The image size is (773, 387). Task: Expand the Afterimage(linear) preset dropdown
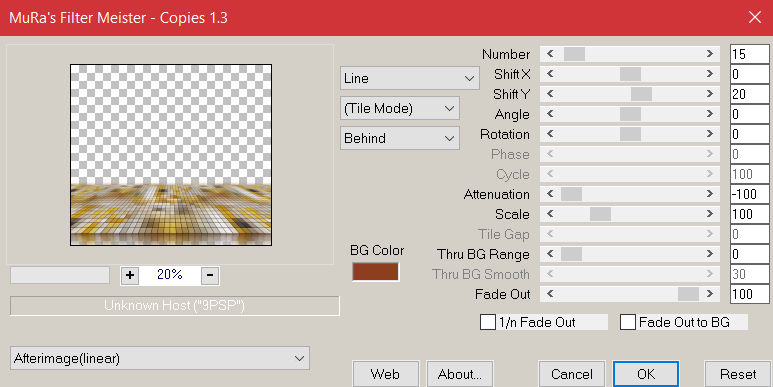[160, 358]
